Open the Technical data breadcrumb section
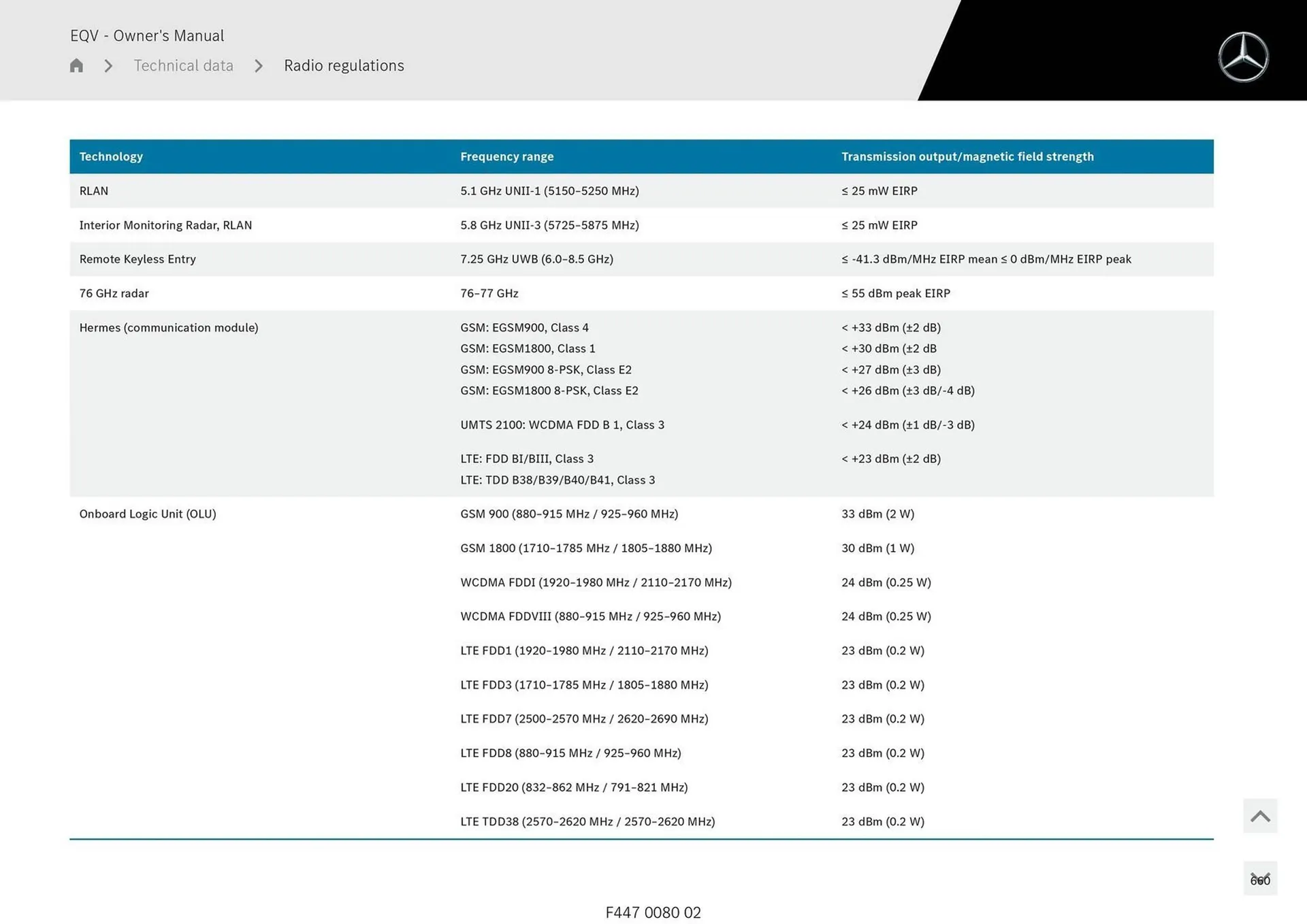 tap(183, 65)
